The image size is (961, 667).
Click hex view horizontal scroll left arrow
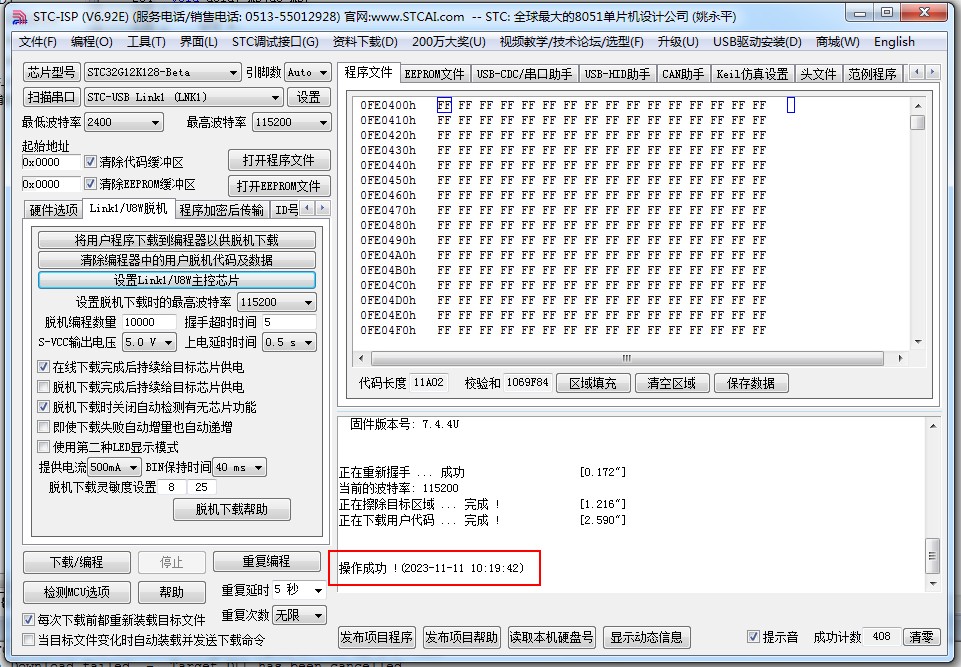click(x=361, y=358)
